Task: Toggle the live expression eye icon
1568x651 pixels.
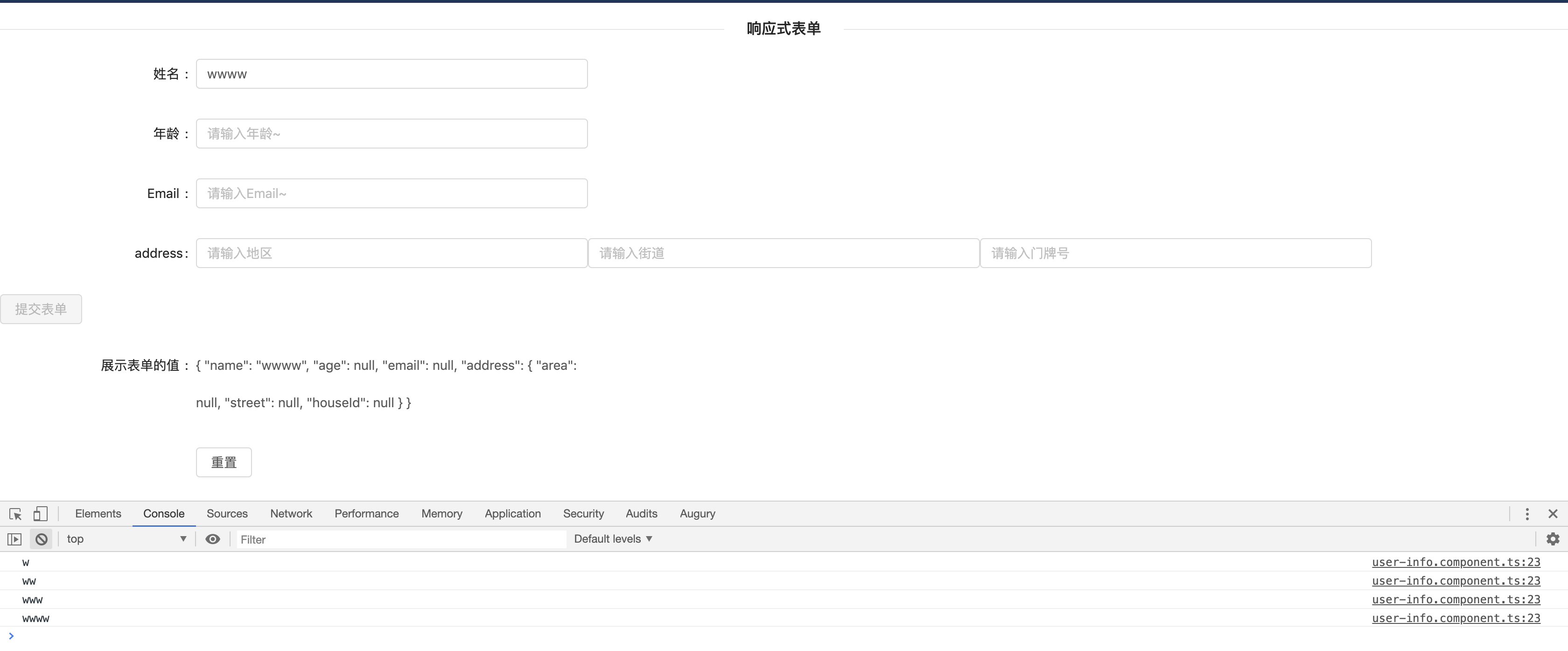Action: pos(212,539)
